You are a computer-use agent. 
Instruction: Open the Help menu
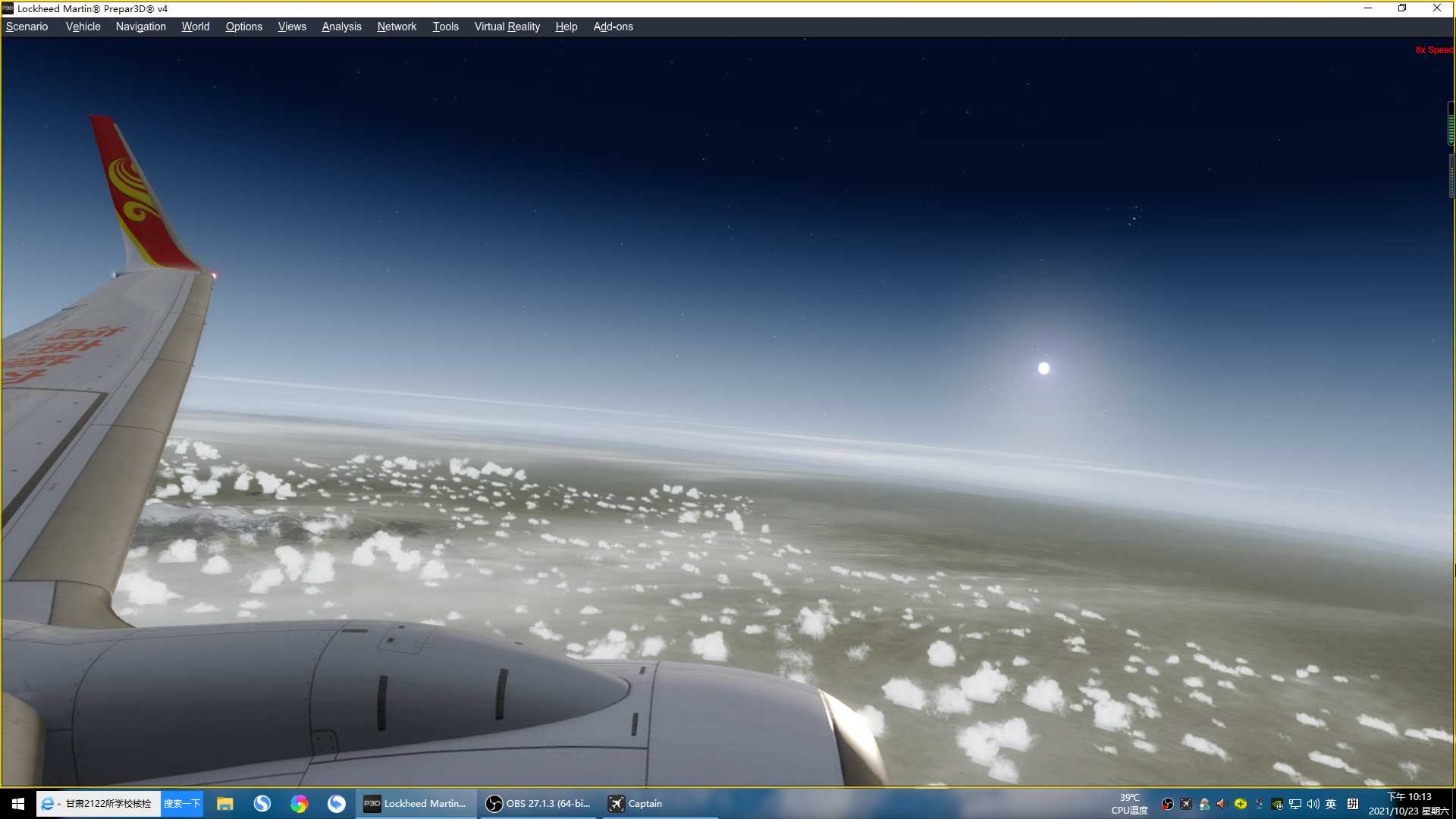pos(566,27)
